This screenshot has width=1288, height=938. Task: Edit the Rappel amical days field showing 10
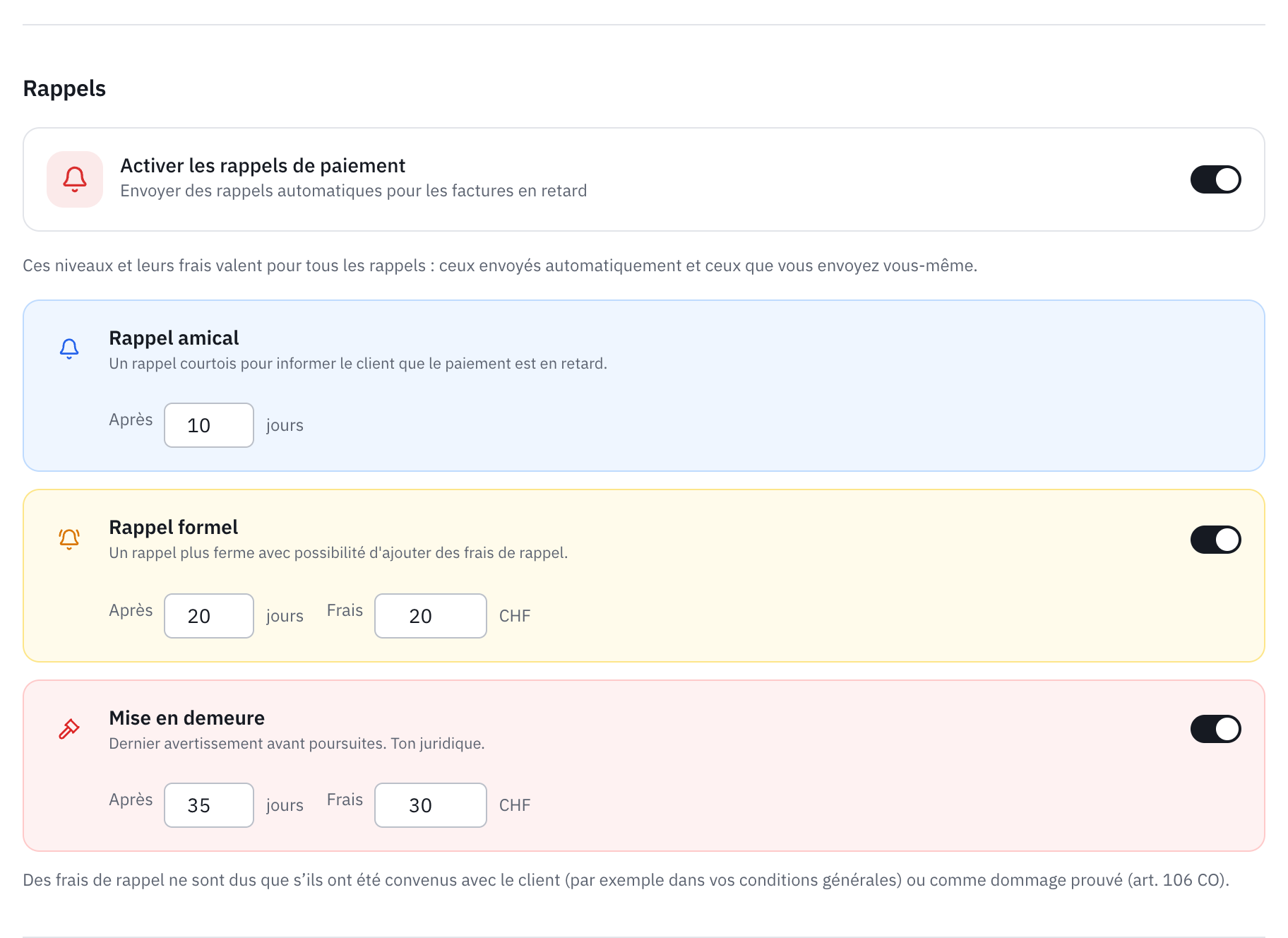[209, 425]
